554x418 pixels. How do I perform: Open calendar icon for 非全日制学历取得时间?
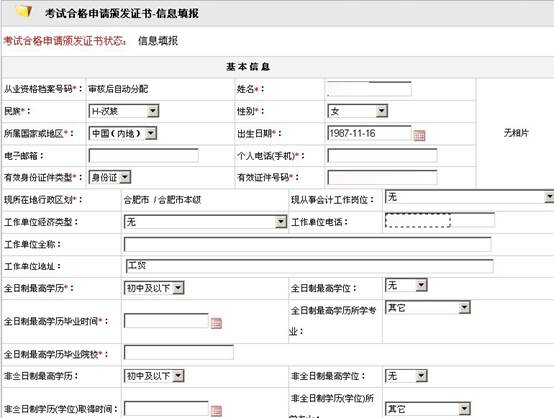tap(216, 411)
